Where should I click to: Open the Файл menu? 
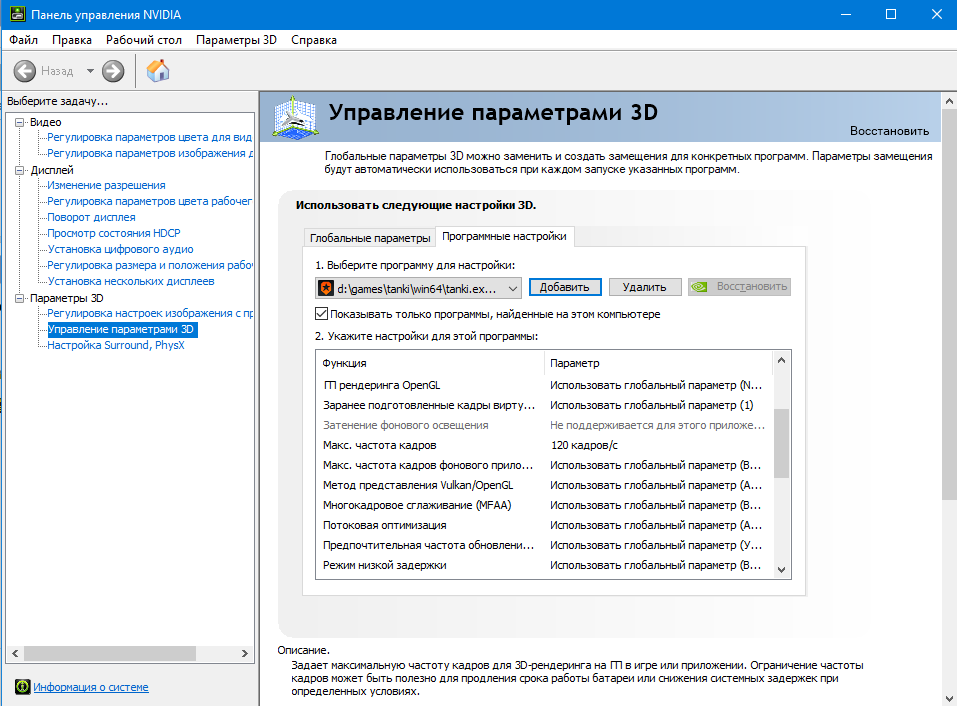(x=24, y=40)
